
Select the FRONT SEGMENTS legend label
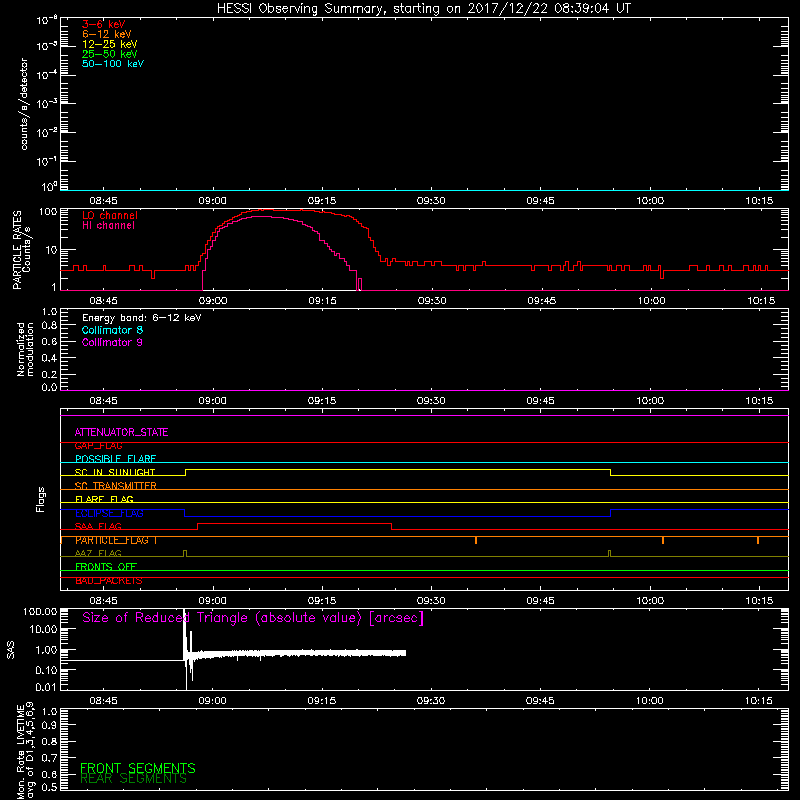click(x=138, y=768)
